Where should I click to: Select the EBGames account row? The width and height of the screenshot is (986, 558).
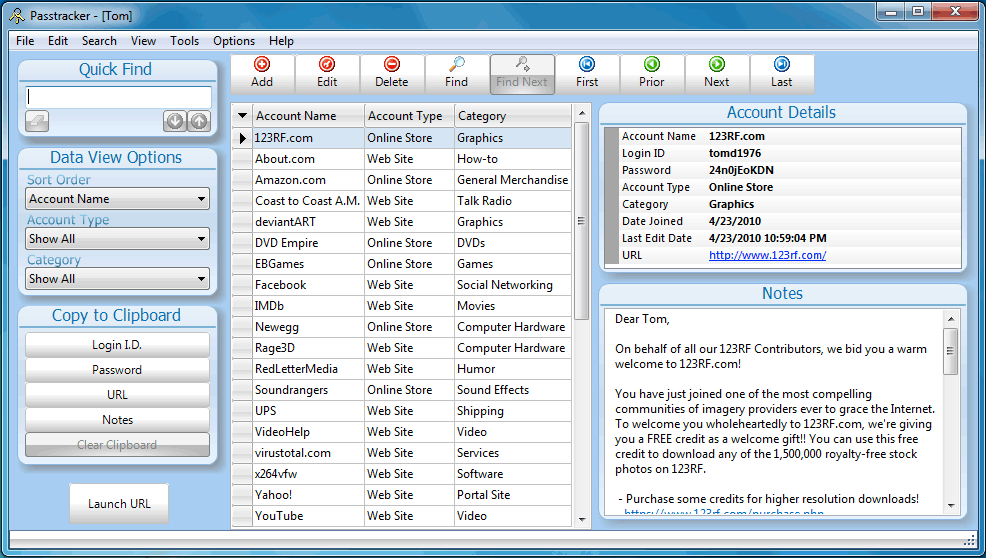tap(402, 264)
